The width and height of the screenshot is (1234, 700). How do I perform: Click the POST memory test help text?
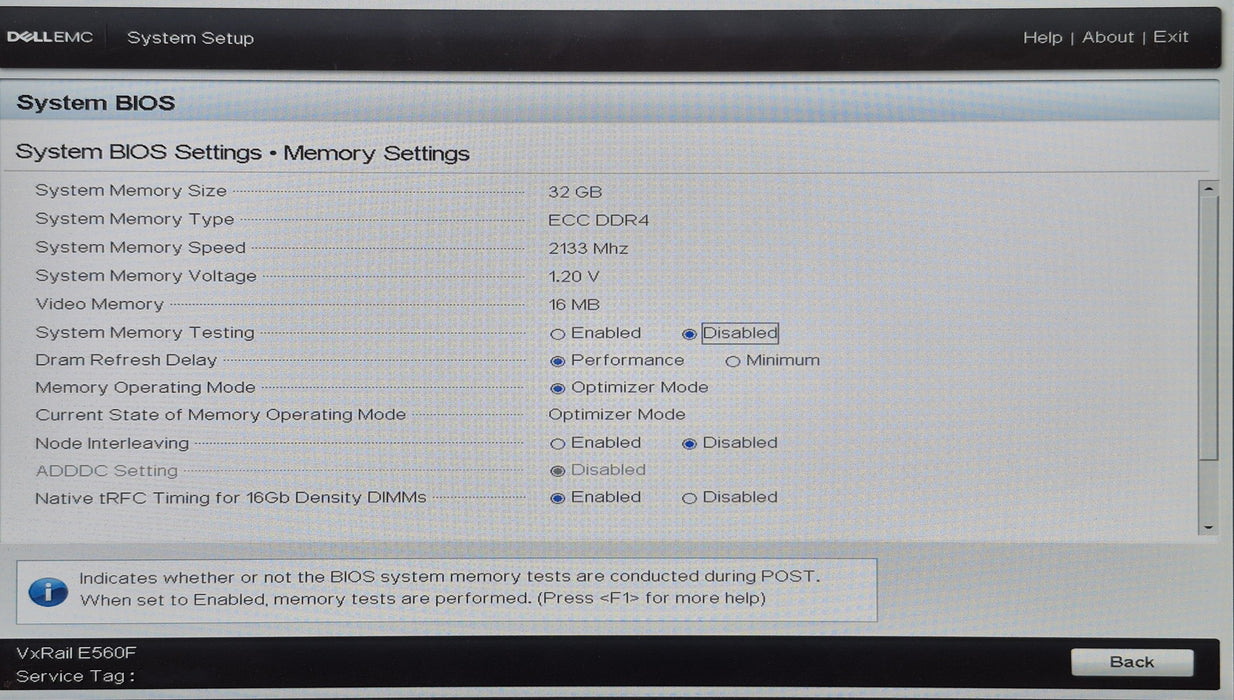[449, 588]
